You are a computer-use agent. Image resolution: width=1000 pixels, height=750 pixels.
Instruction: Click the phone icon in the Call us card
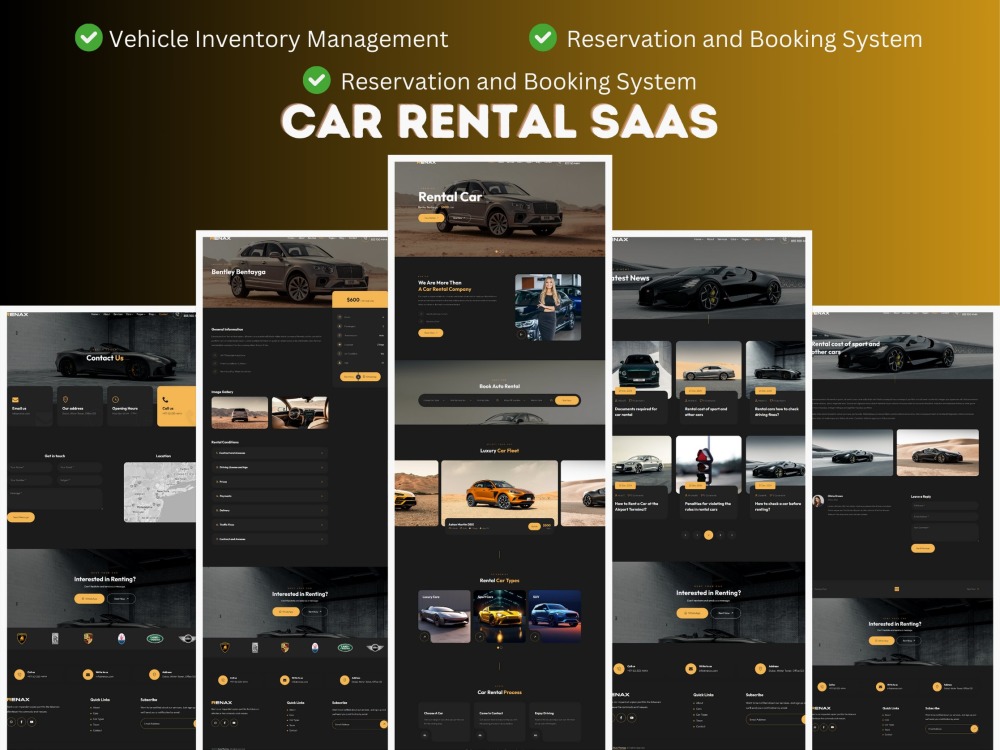165,399
